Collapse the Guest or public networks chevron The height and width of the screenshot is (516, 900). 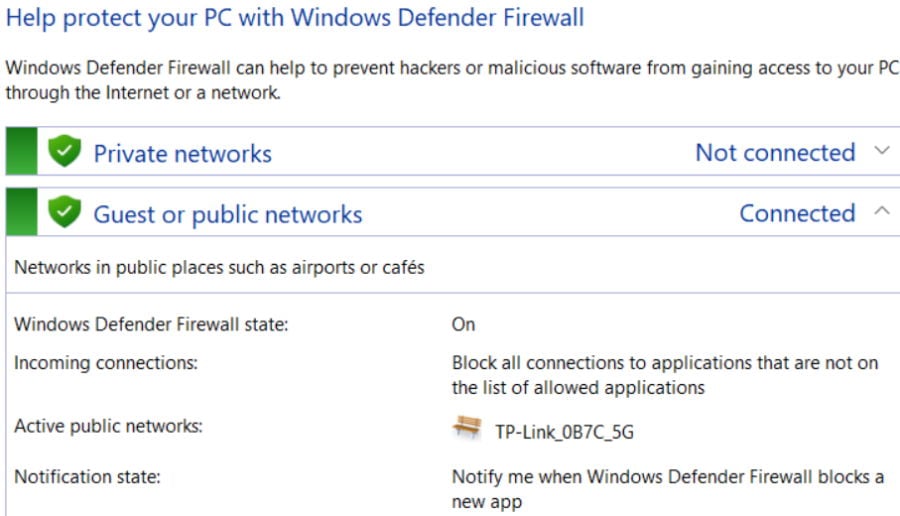point(882,211)
